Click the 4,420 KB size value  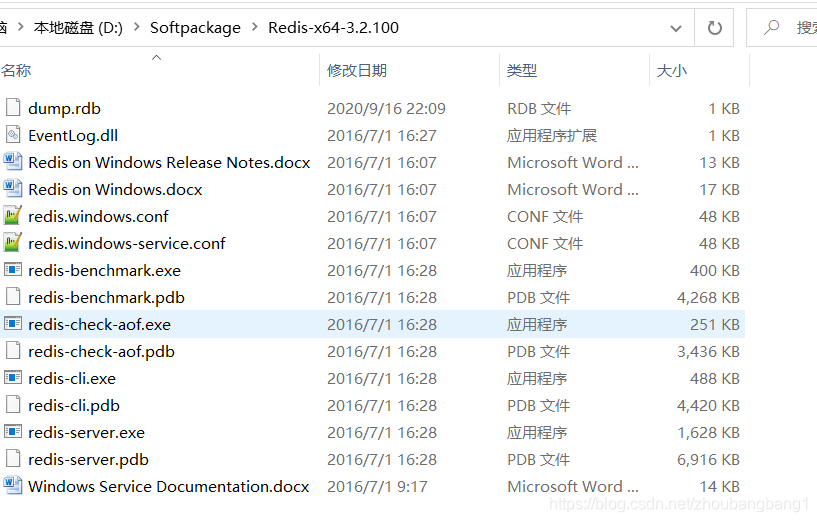pos(708,405)
